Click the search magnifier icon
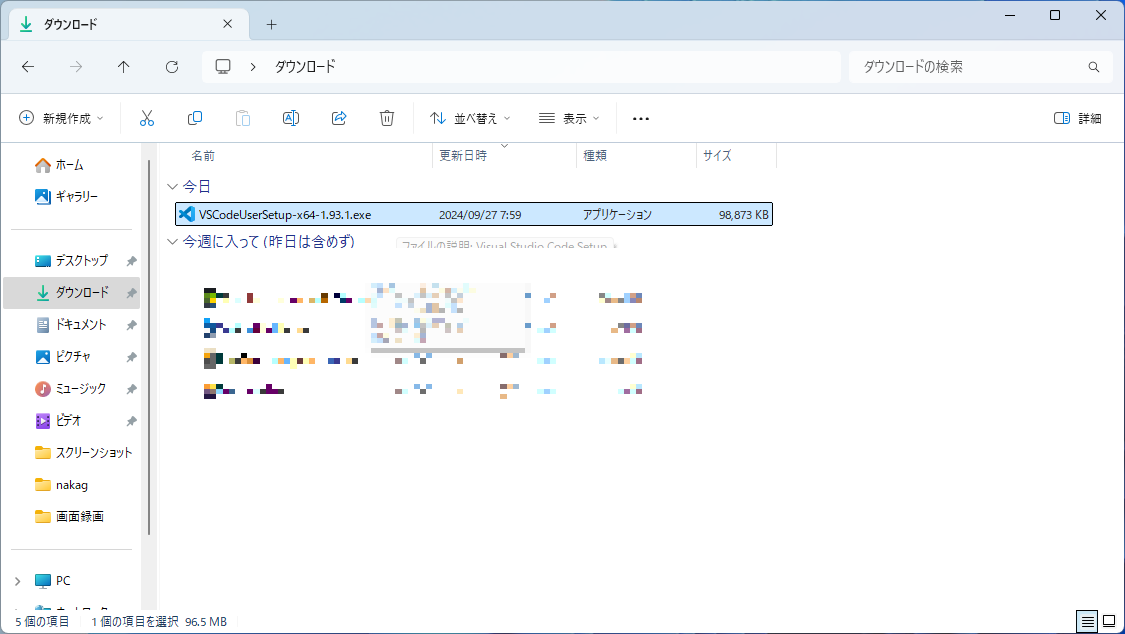This screenshot has height=634, width=1125. 1093,67
